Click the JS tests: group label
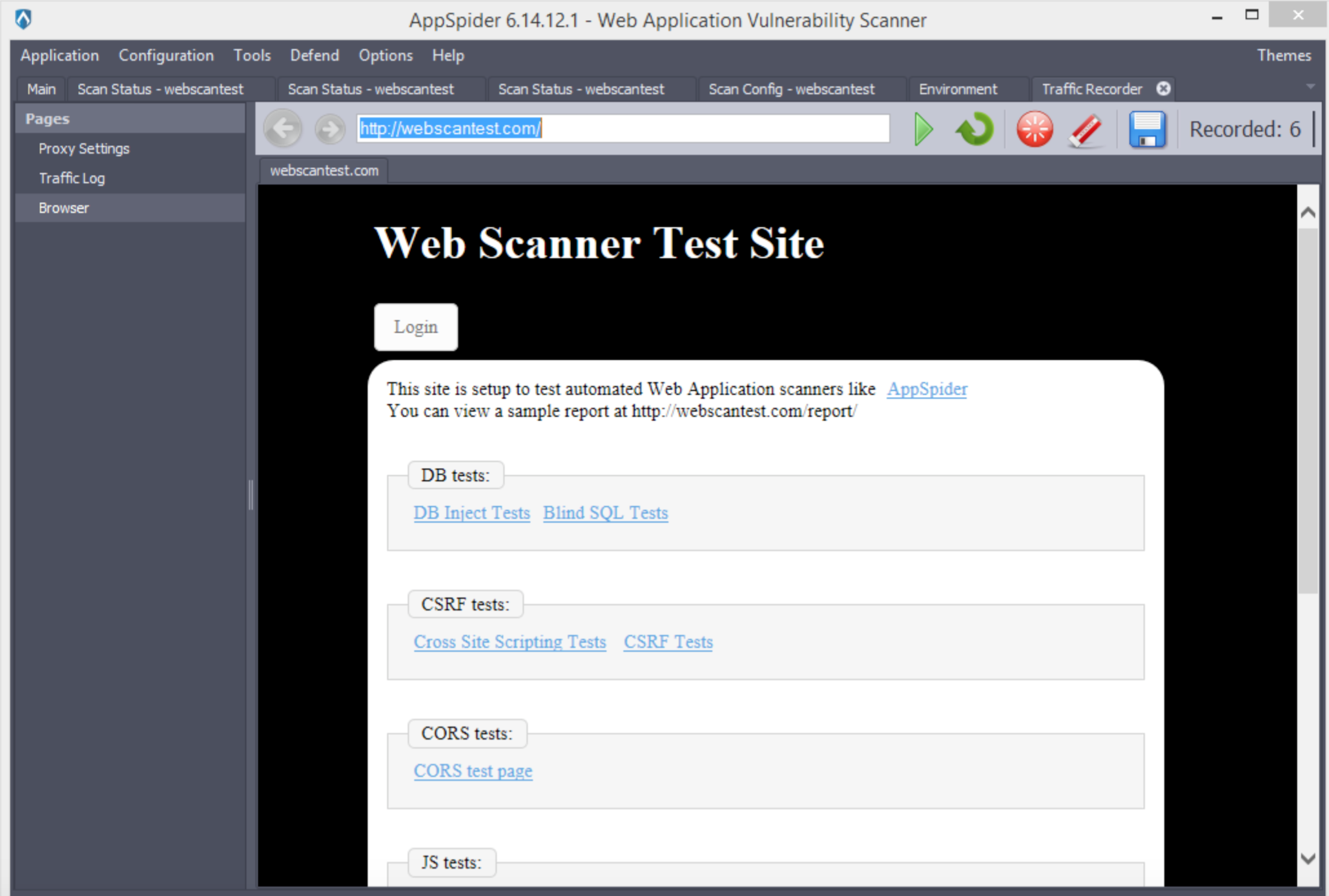This screenshot has width=1329, height=896. coord(451,863)
